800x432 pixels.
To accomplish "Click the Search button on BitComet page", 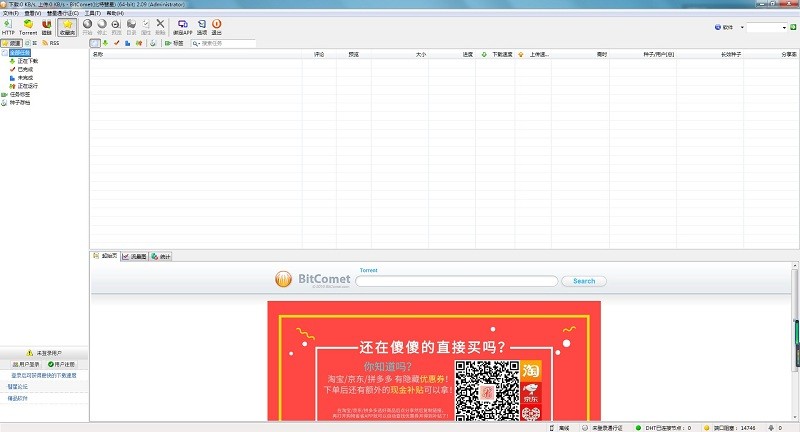I will click(583, 281).
